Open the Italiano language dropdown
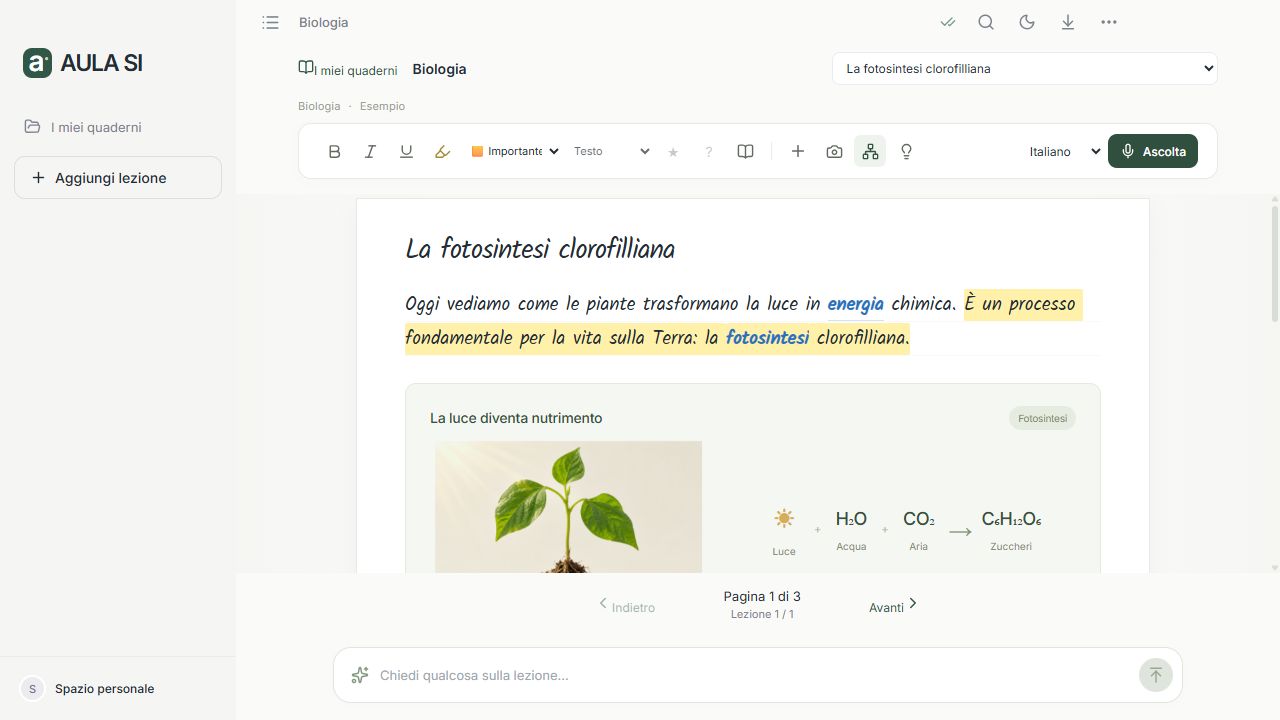The height and width of the screenshot is (720, 1280). [1064, 151]
